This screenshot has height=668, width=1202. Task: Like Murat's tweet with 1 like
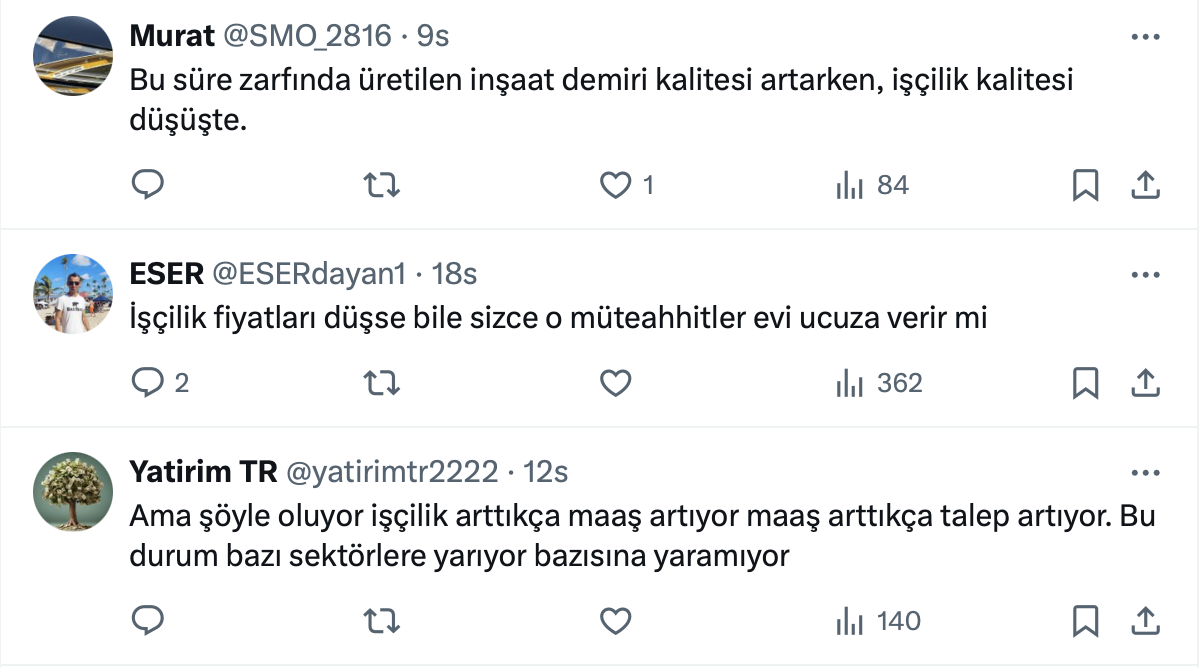[616, 185]
